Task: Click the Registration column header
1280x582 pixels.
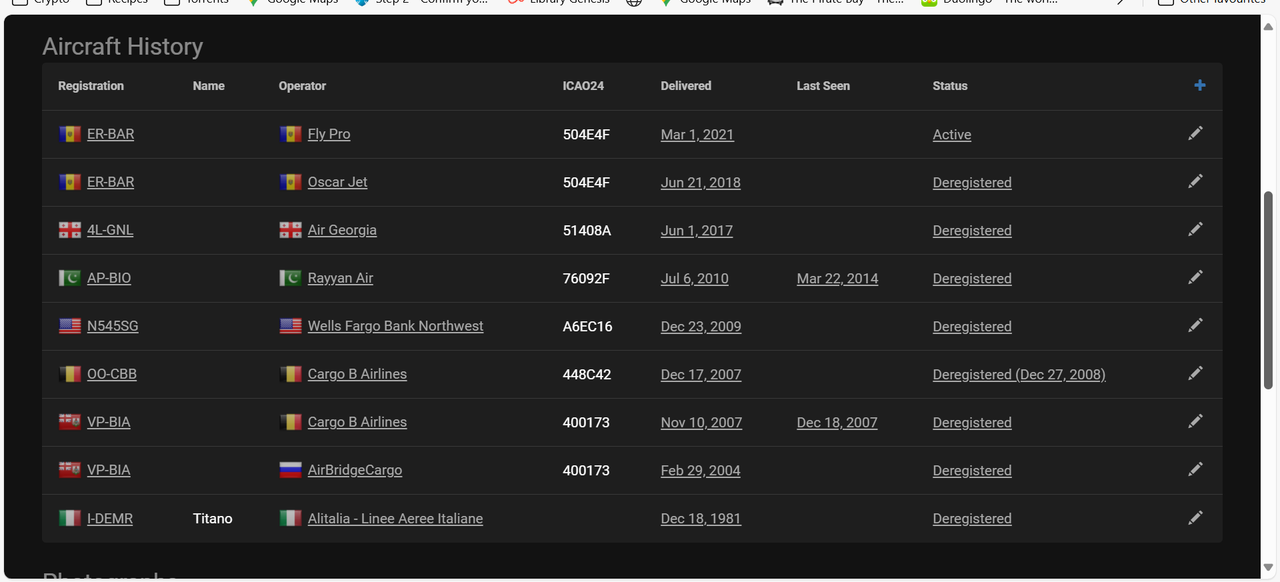Action: (x=91, y=86)
